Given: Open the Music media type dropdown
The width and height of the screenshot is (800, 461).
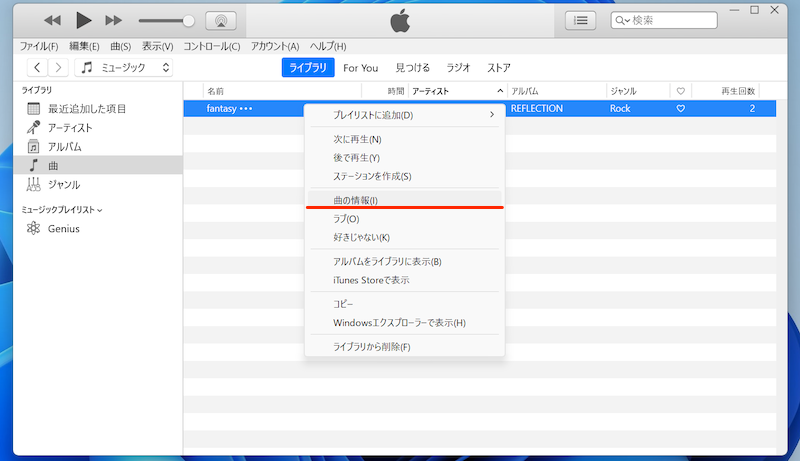Looking at the screenshot, I should 125,68.
